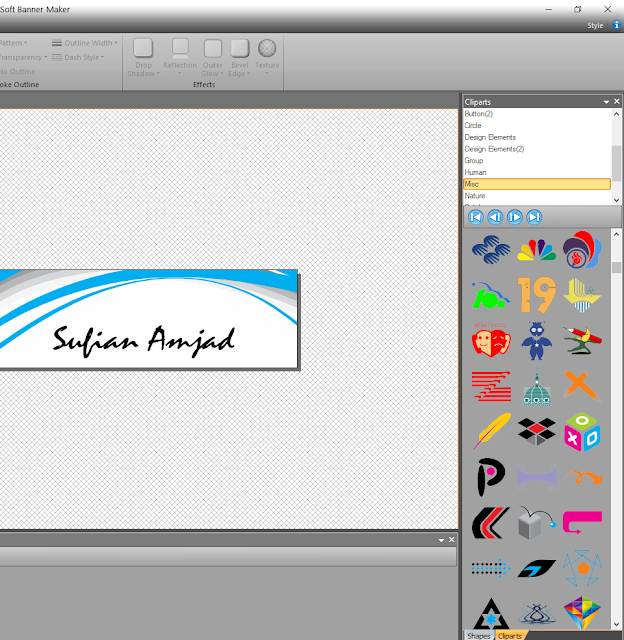Go to last clipart page
Screen dimensions: 624x640
(x=534, y=217)
